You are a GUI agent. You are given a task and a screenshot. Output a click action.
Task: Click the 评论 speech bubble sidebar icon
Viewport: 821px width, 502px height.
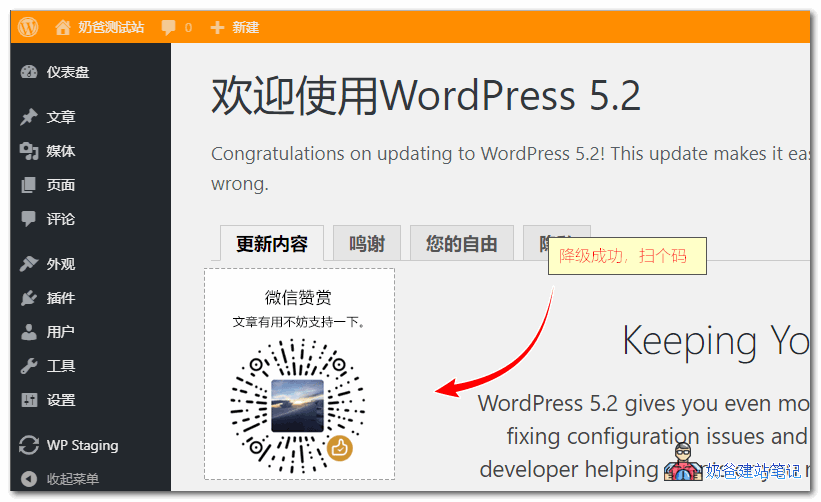[28, 219]
